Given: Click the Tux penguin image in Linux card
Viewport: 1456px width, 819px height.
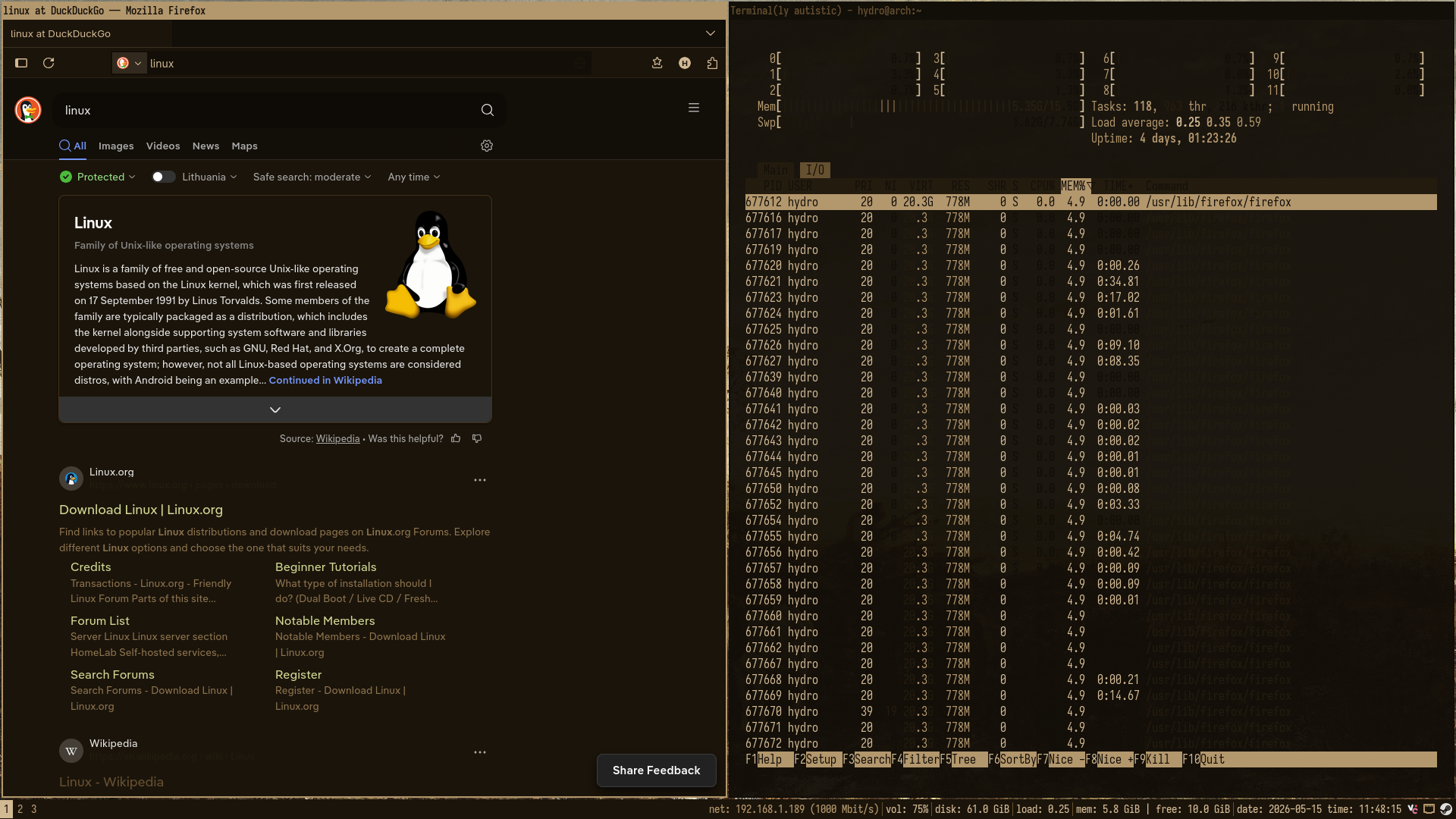Looking at the screenshot, I should tap(431, 265).
